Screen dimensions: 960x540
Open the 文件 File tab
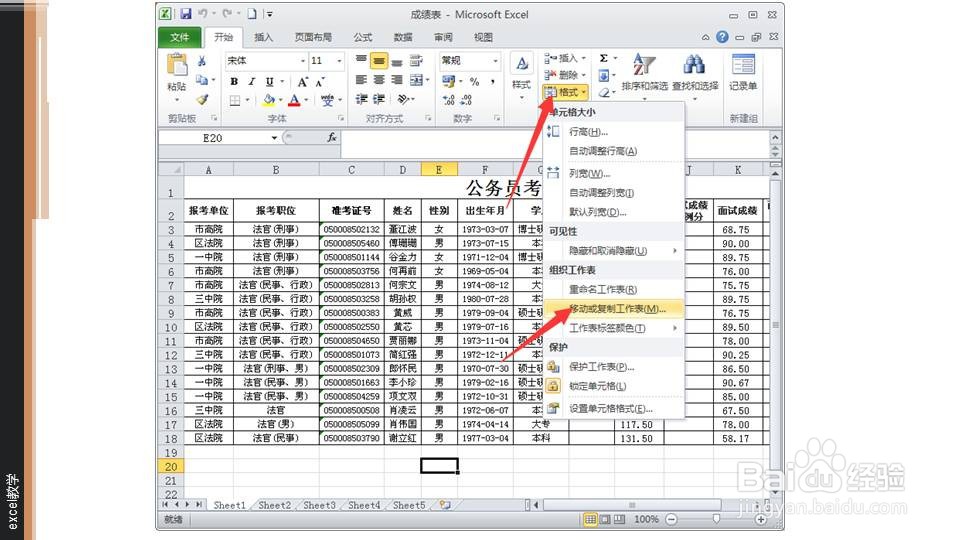pos(179,37)
